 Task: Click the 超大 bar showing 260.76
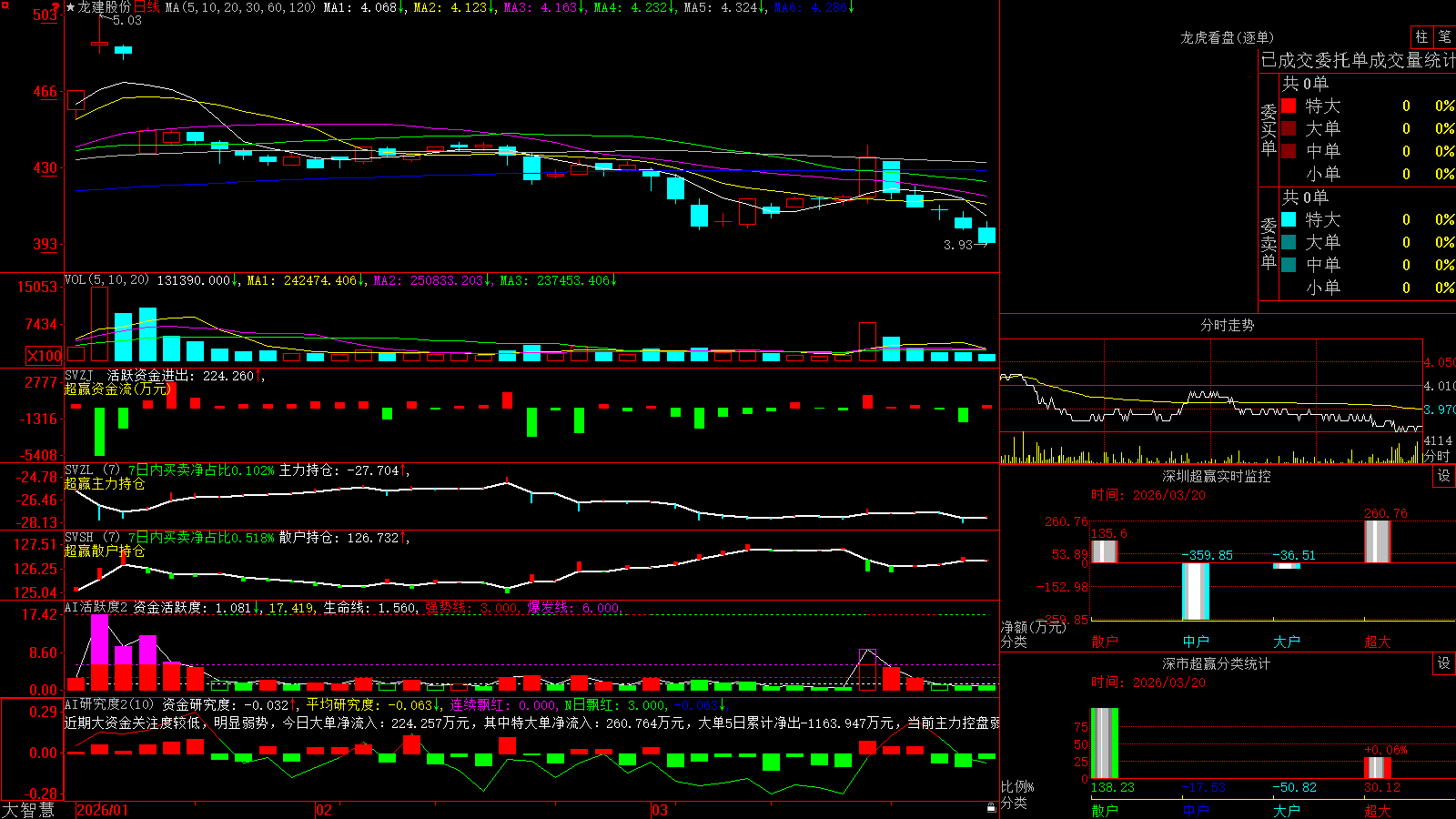point(1378,541)
